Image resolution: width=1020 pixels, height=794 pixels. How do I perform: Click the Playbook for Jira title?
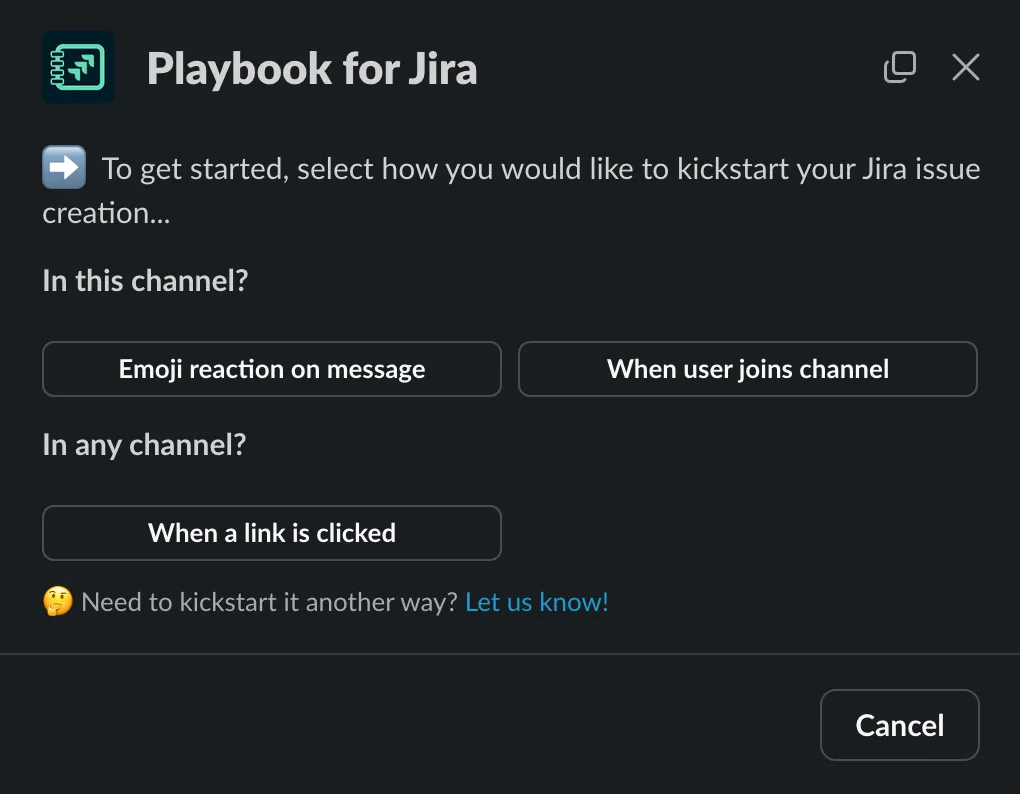click(x=312, y=68)
